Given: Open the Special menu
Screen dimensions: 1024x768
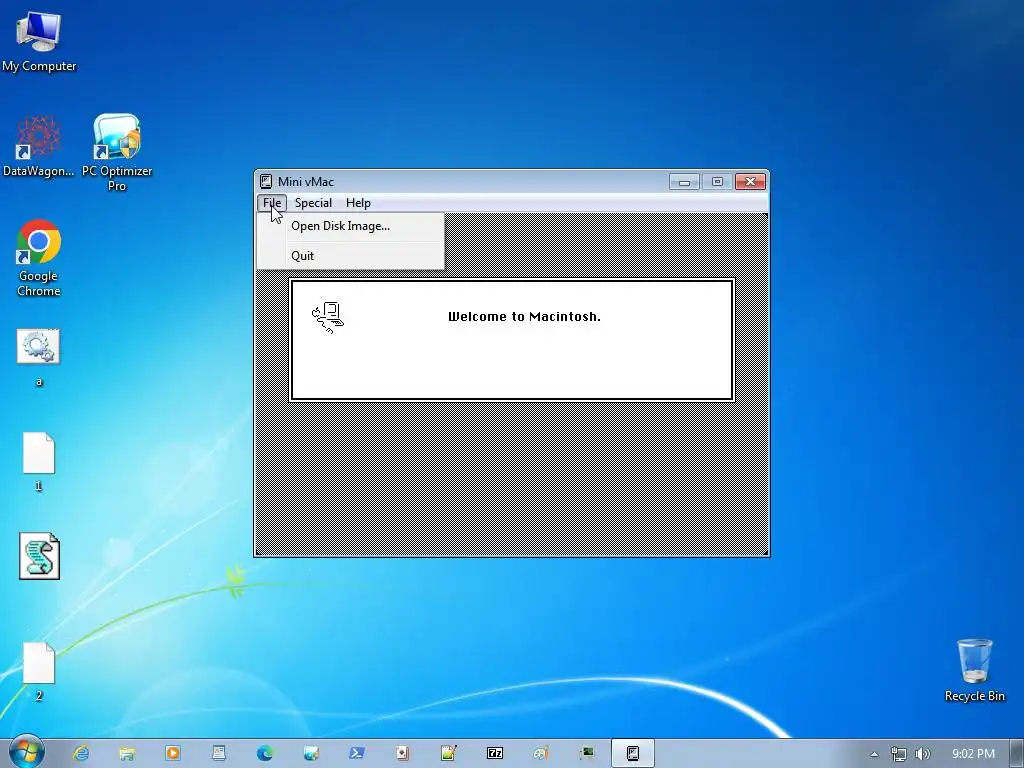Looking at the screenshot, I should [x=313, y=203].
